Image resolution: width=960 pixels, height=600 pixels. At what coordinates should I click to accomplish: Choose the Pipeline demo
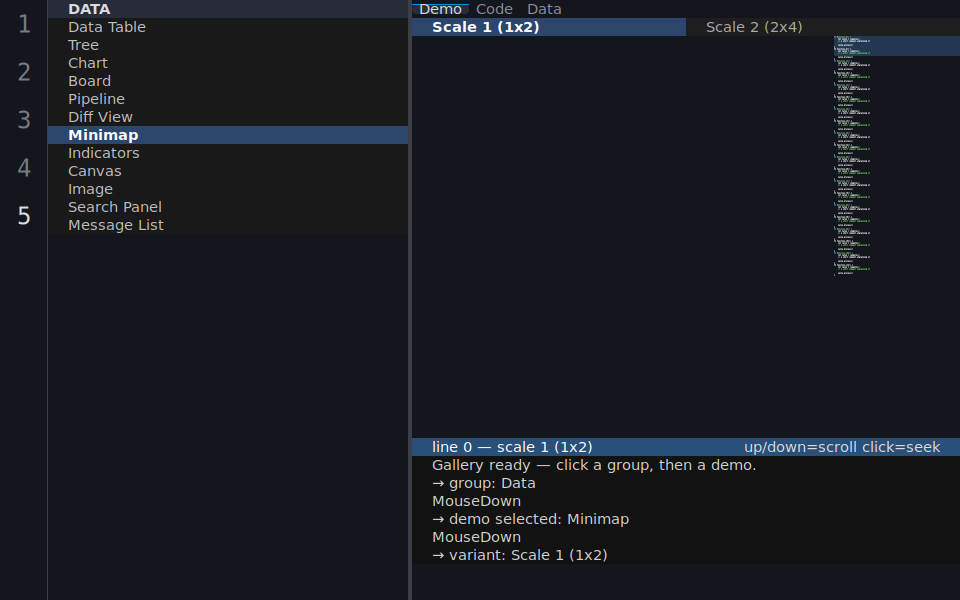228,99
